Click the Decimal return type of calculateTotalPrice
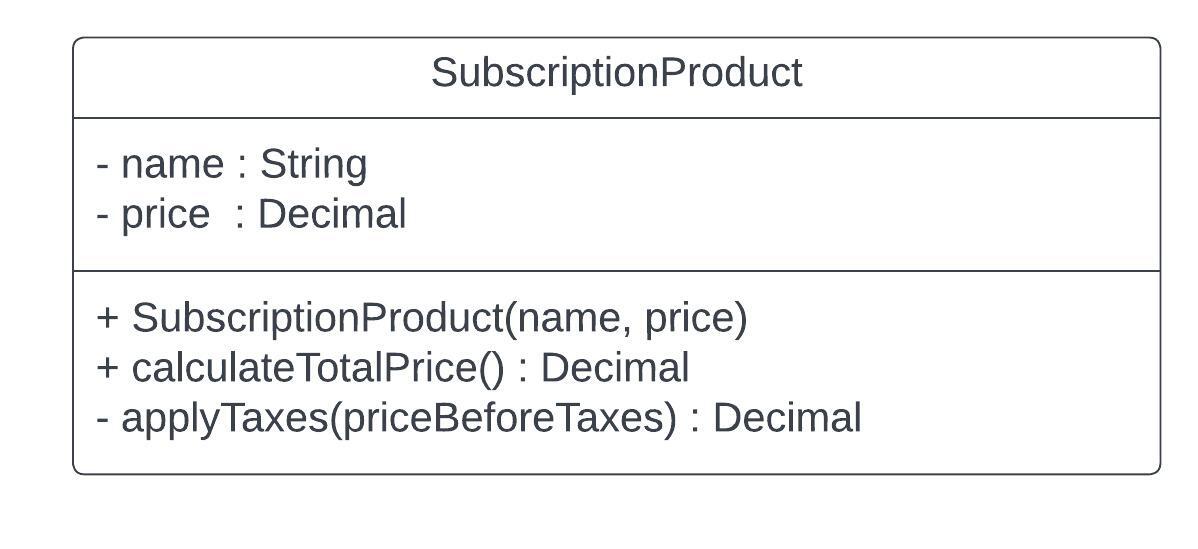This screenshot has width=1198, height=549. (615, 367)
